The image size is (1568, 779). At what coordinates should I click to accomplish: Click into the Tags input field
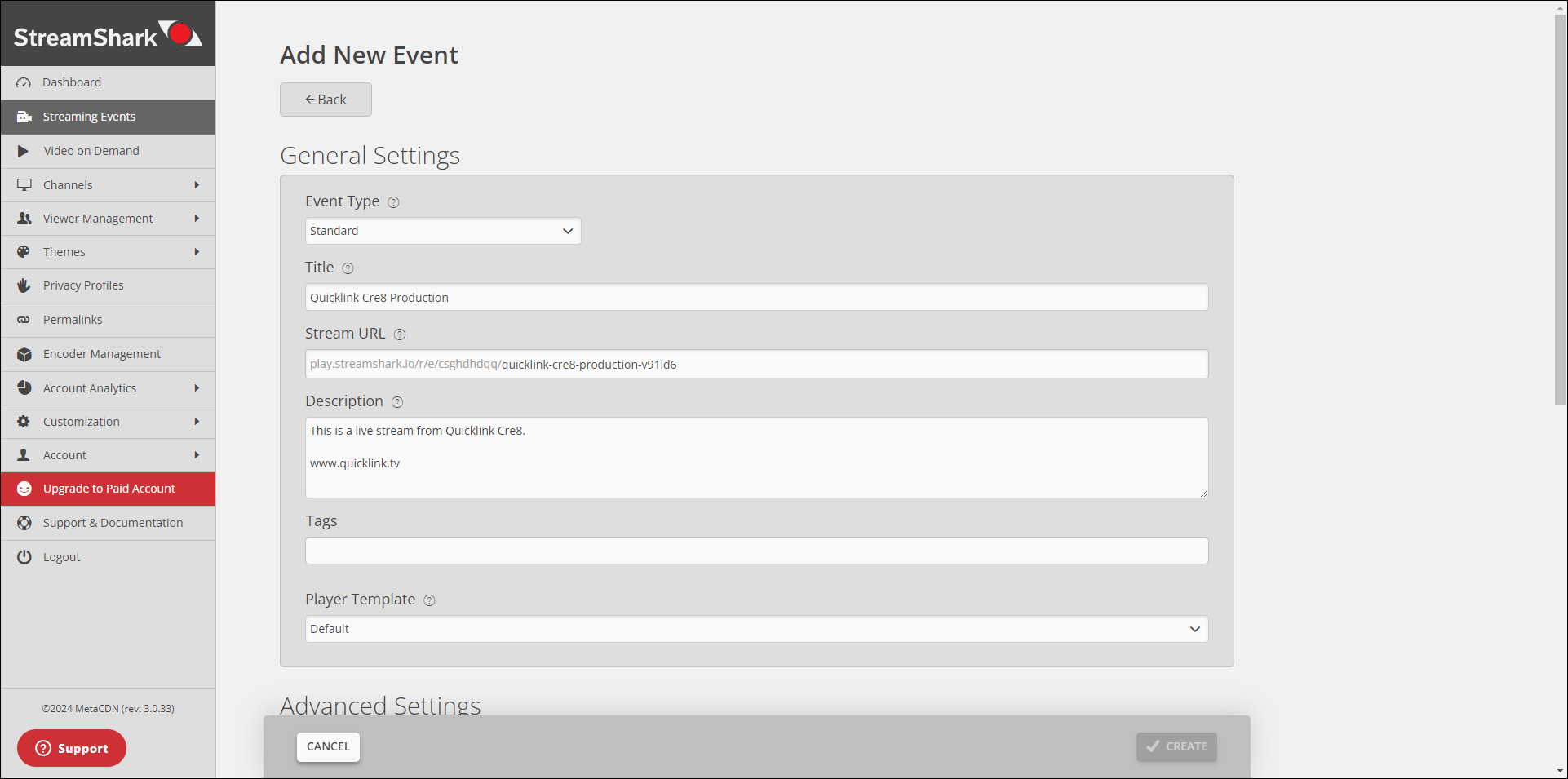pos(755,551)
